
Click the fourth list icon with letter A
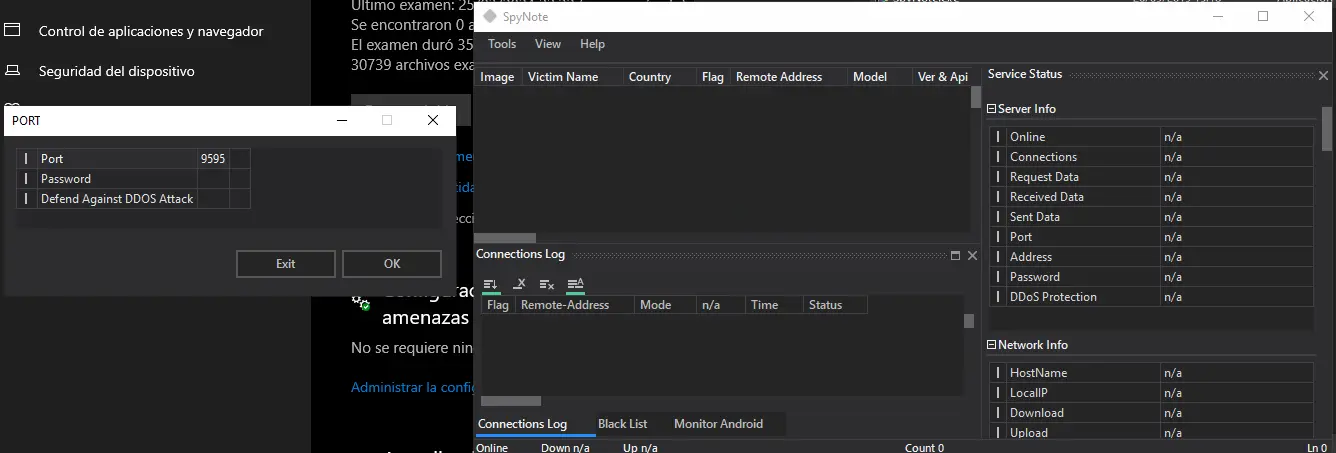[575, 284]
